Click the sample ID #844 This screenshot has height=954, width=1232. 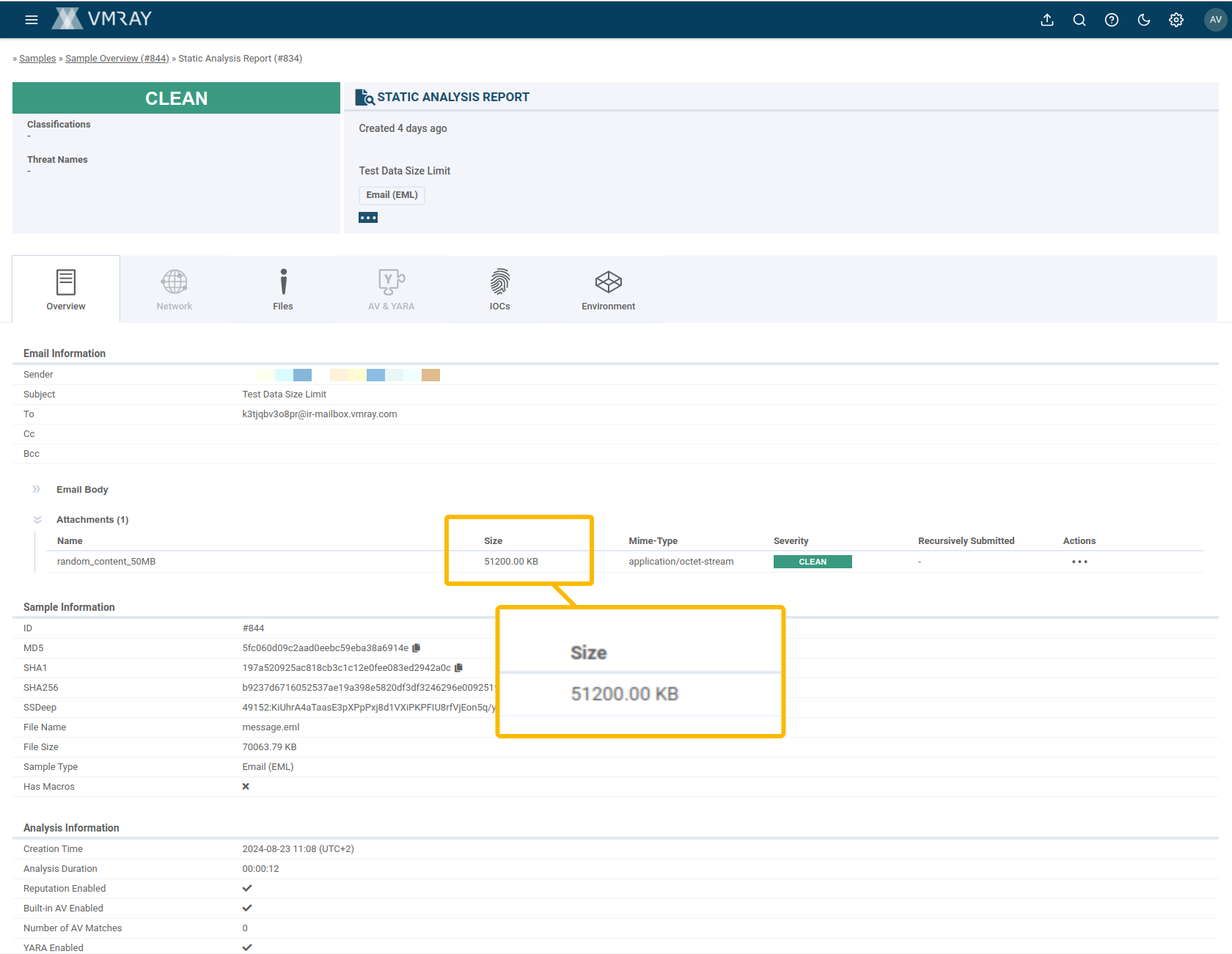[253, 628]
